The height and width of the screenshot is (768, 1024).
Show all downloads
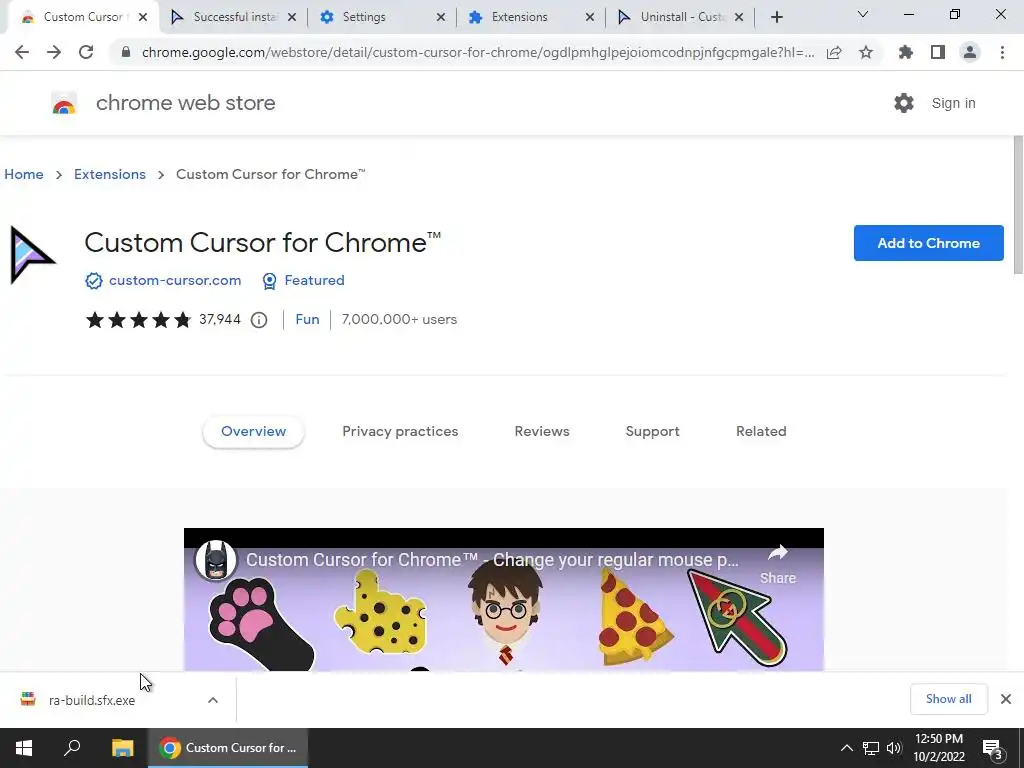[948, 699]
